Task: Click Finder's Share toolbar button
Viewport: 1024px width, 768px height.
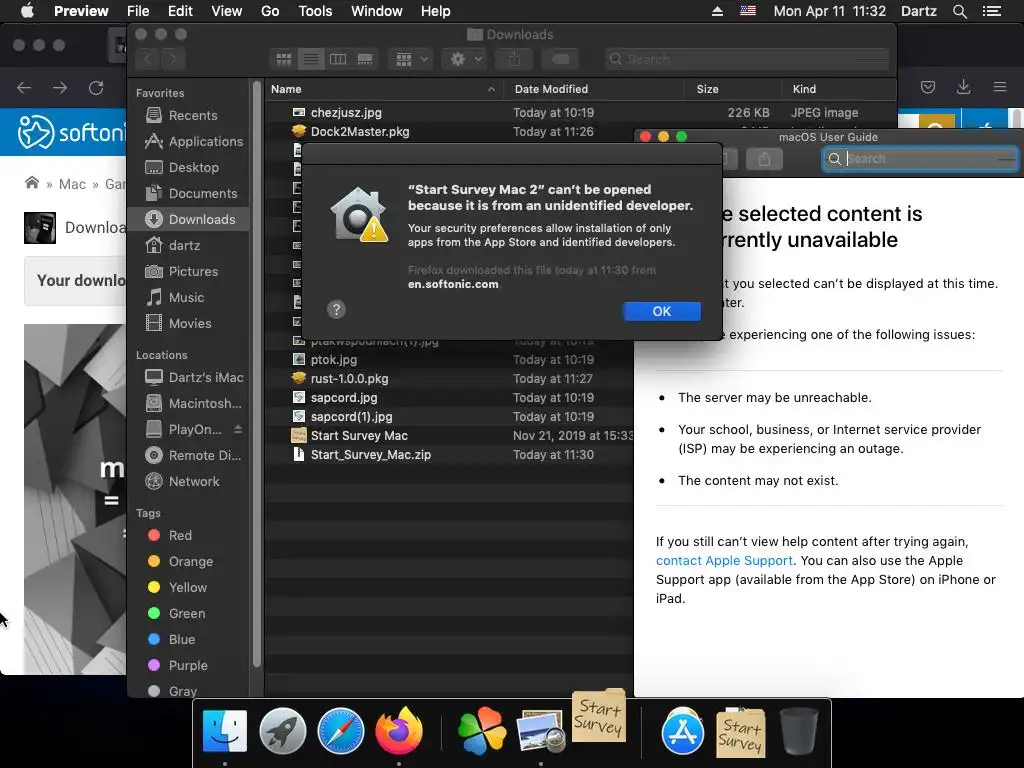Action: point(515,59)
